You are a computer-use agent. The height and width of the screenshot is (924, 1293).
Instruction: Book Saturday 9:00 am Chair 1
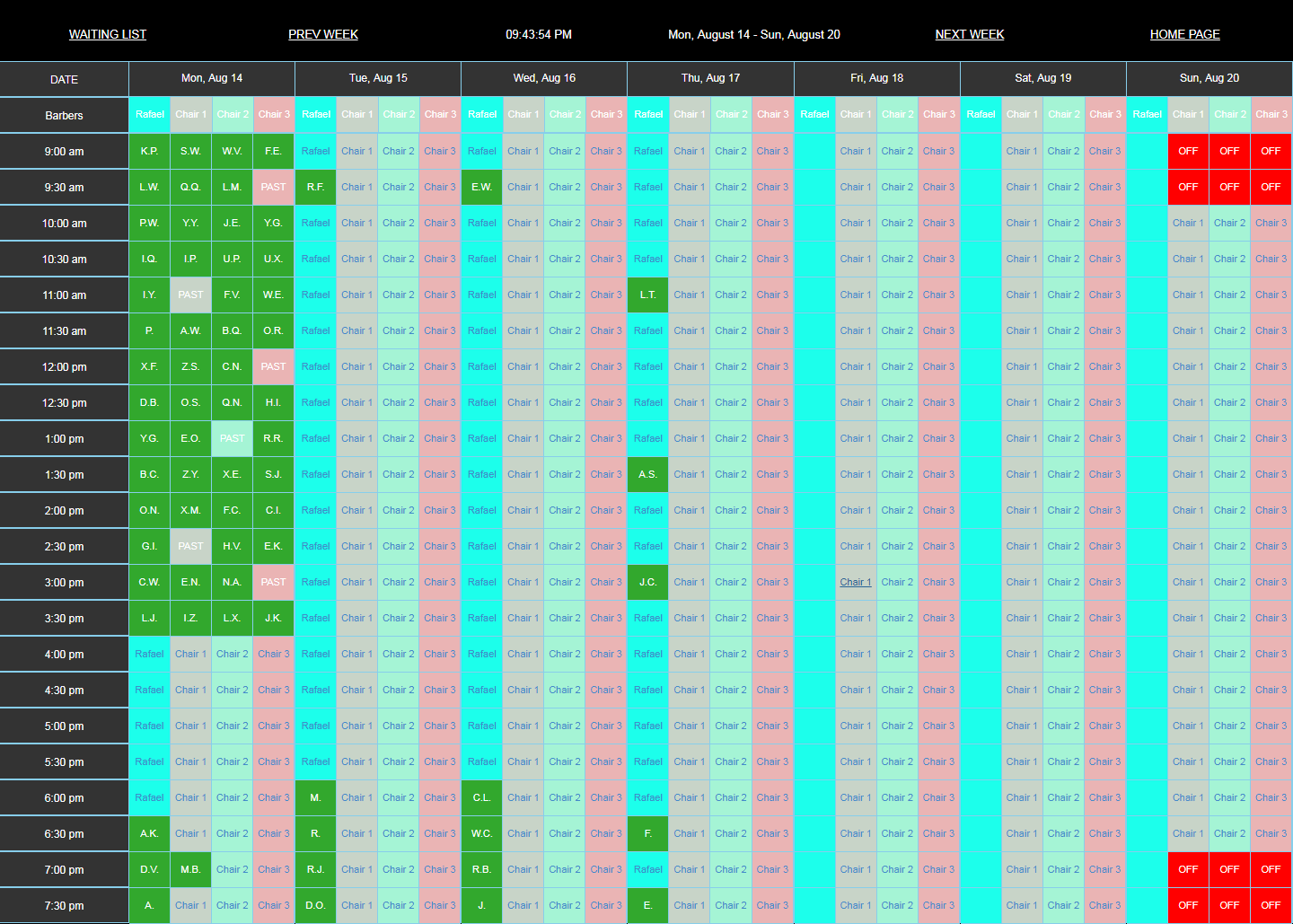click(x=1022, y=151)
